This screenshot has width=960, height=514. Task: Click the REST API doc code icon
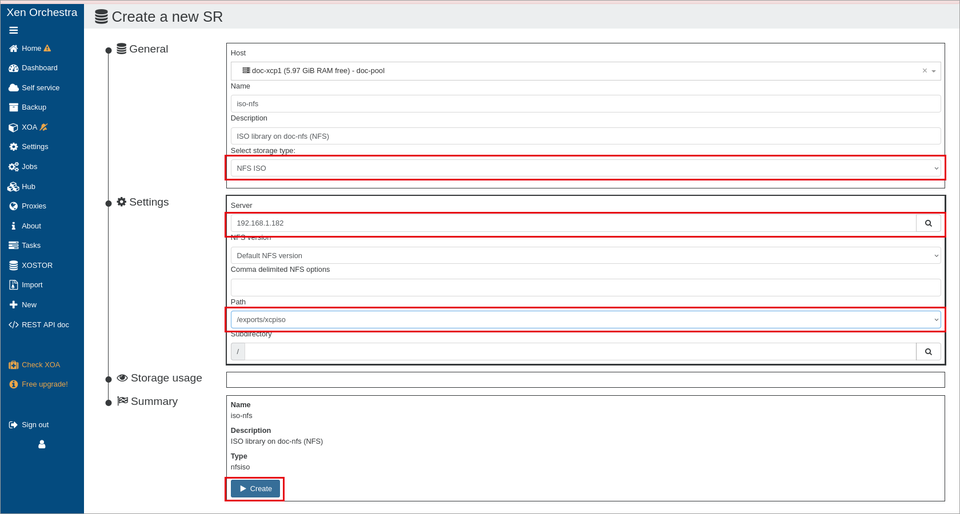pos(13,325)
